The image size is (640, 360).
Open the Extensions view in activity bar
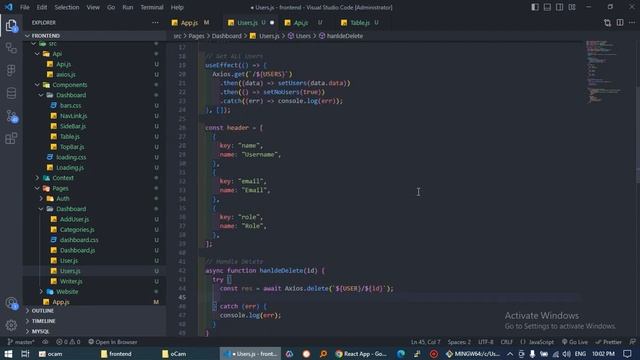pos(11,138)
